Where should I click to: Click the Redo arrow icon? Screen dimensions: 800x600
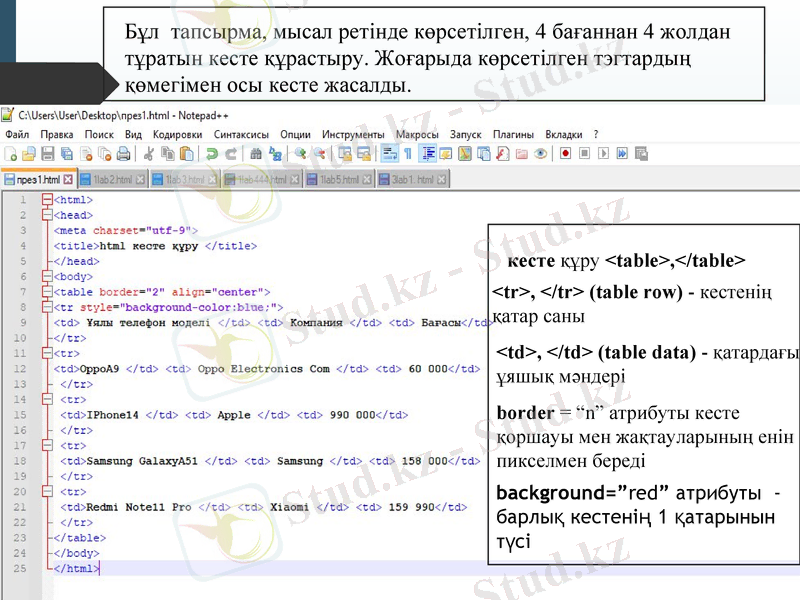pyautogui.click(x=230, y=154)
